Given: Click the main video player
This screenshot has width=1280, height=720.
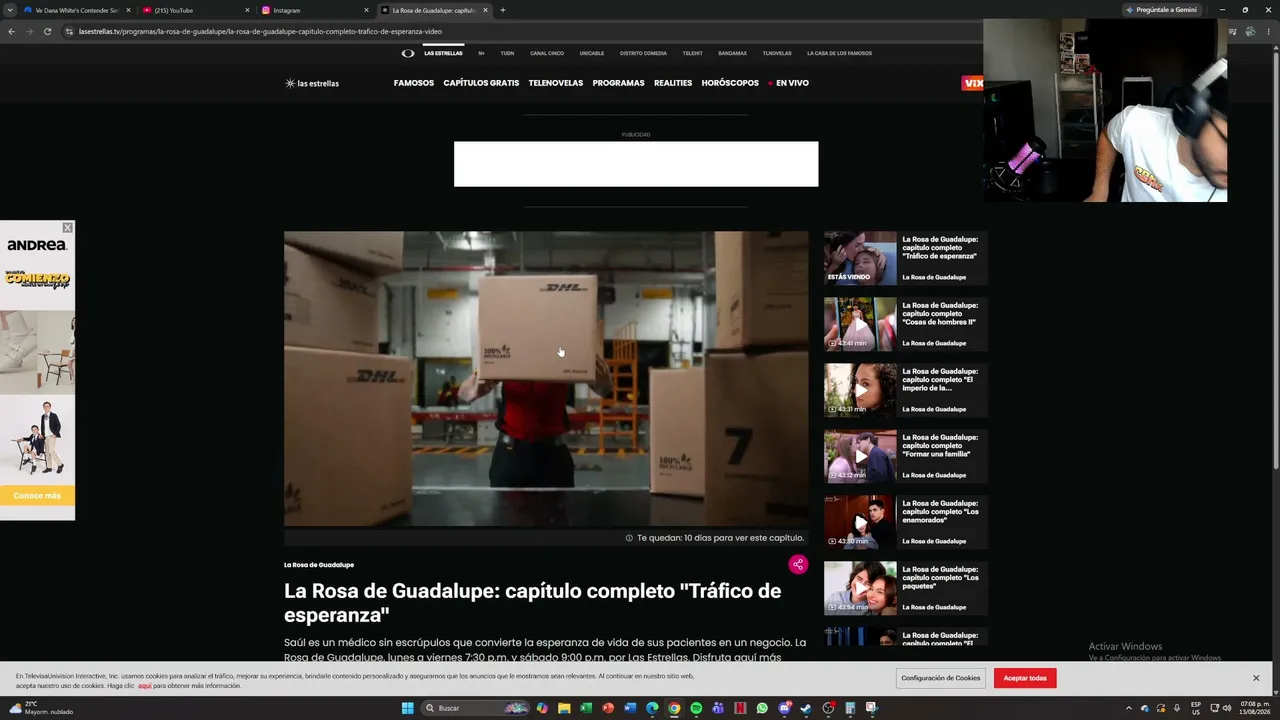Looking at the screenshot, I should point(546,379).
